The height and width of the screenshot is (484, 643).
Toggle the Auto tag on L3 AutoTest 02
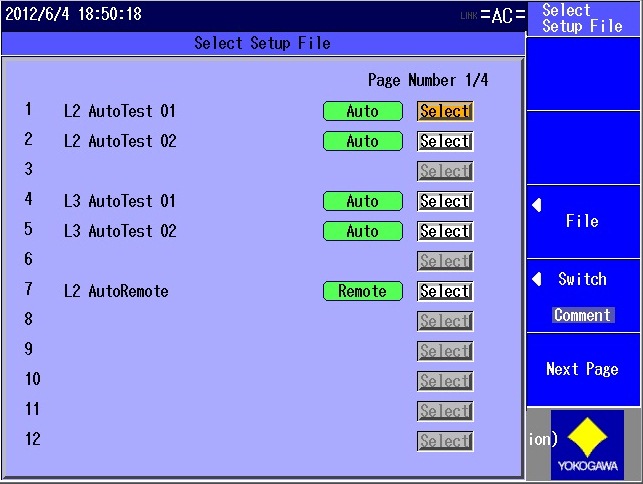(362, 231)
